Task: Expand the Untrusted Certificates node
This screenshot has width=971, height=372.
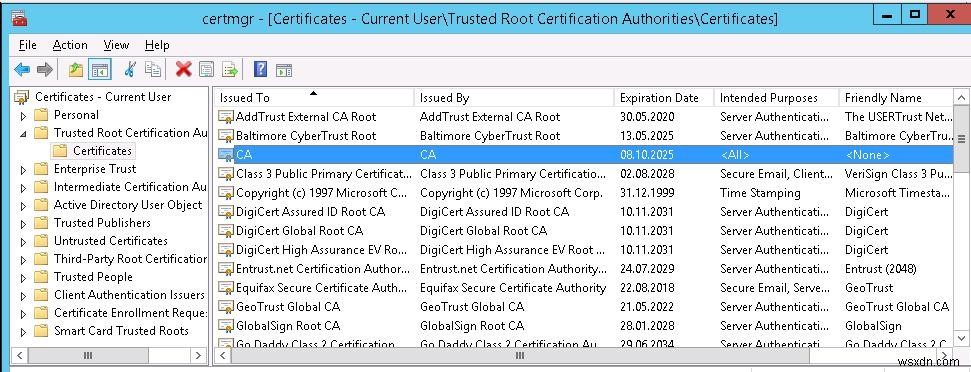Action: [24, 241]
